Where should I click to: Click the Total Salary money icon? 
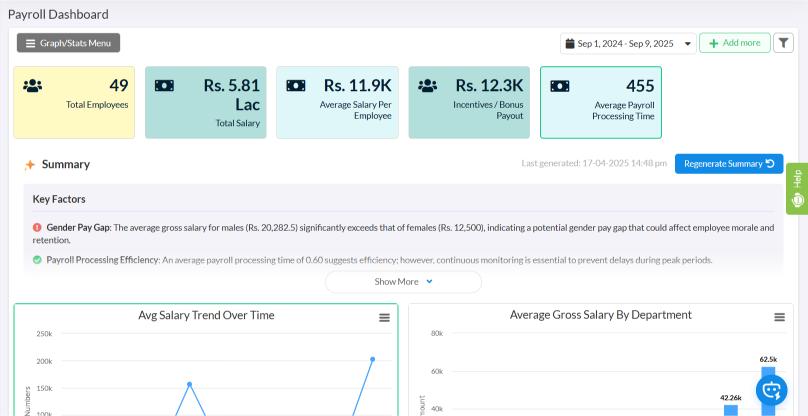[164, 86]
